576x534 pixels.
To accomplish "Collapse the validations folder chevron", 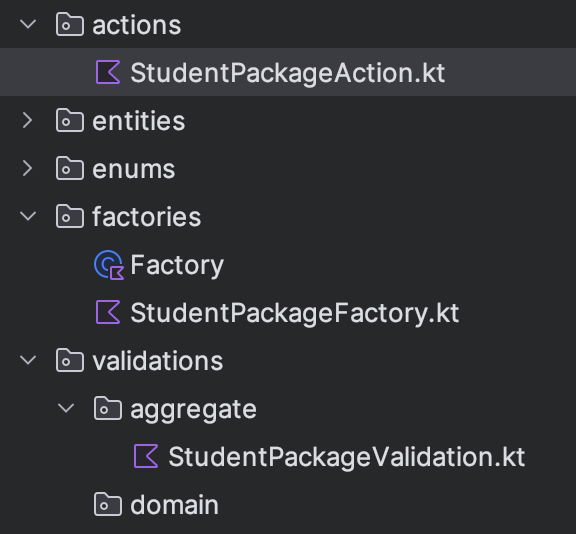I will tap(28, 360).
